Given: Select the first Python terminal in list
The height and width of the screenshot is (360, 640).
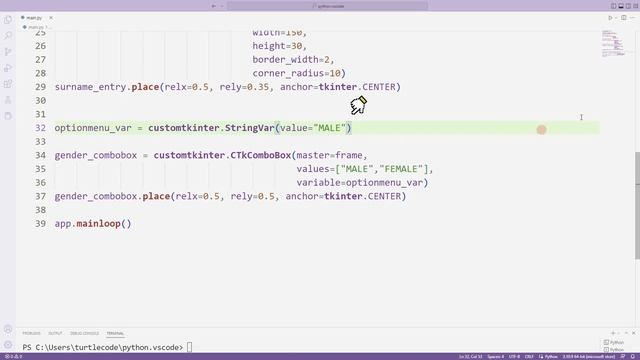Looking at the screenshot, I should tap(614, 342).
